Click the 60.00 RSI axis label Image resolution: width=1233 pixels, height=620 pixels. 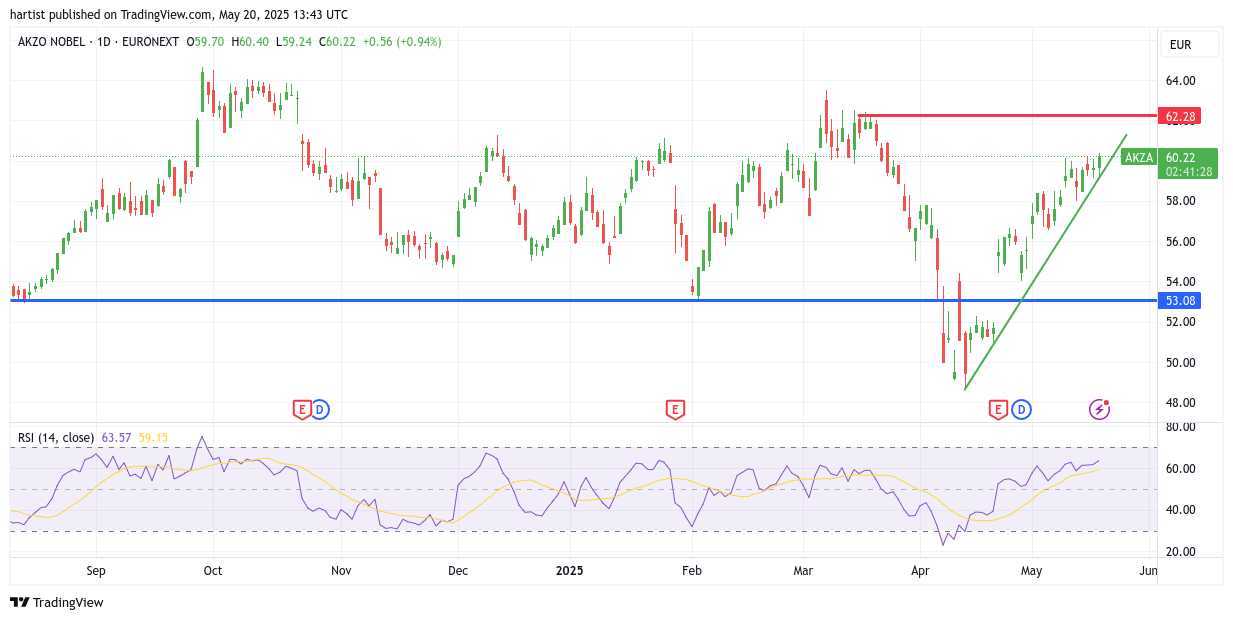click(x=1180, y=469)
